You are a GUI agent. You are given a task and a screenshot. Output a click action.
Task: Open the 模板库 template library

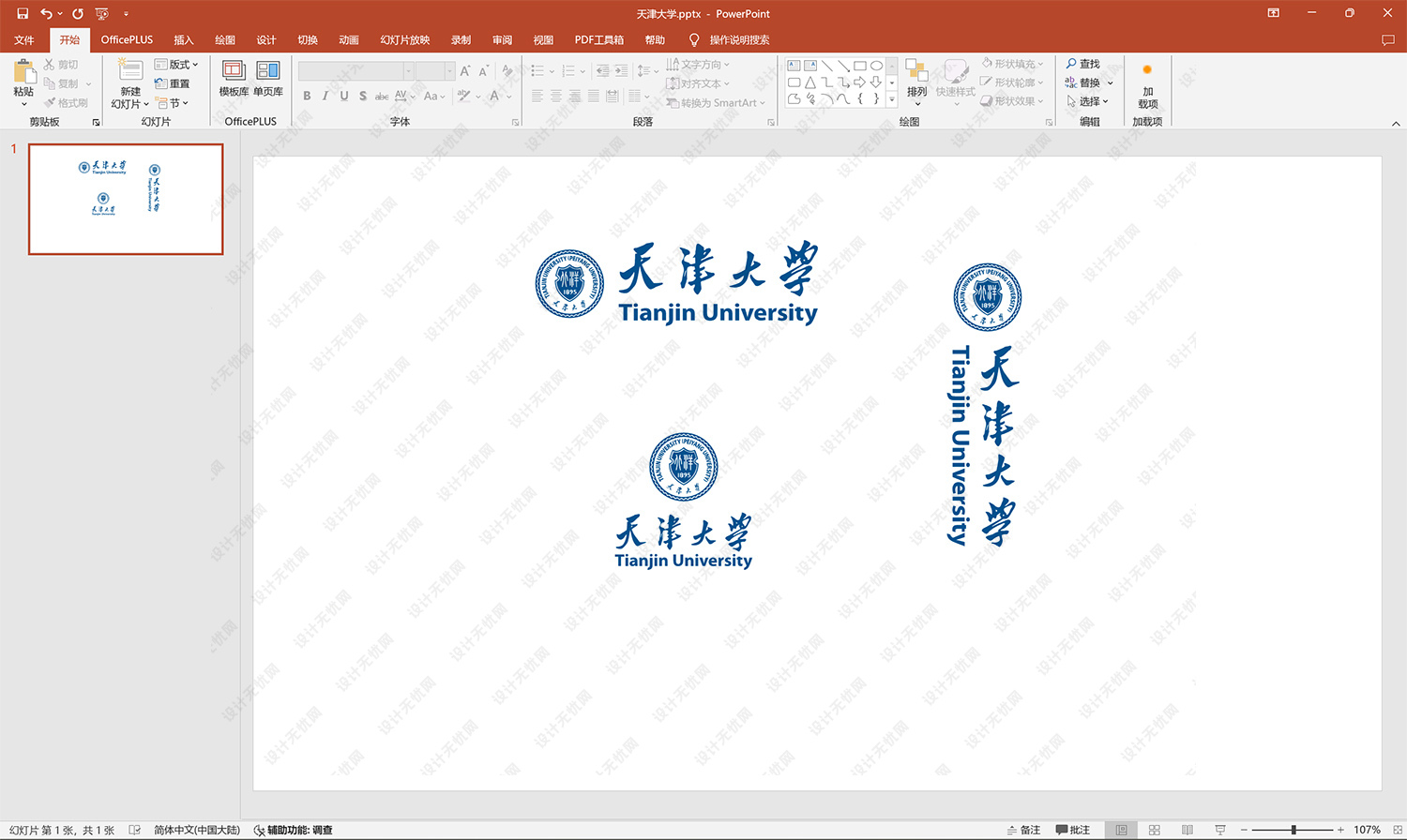click(234, 78)
